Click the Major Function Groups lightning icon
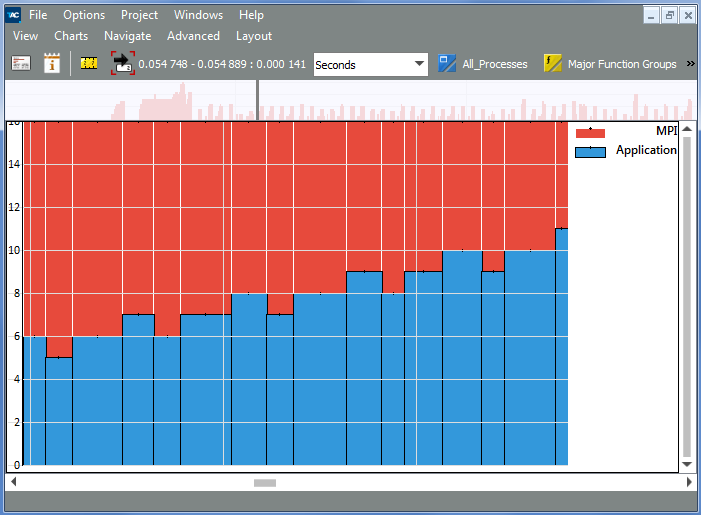Screen dimensions: 701x515 552,64
